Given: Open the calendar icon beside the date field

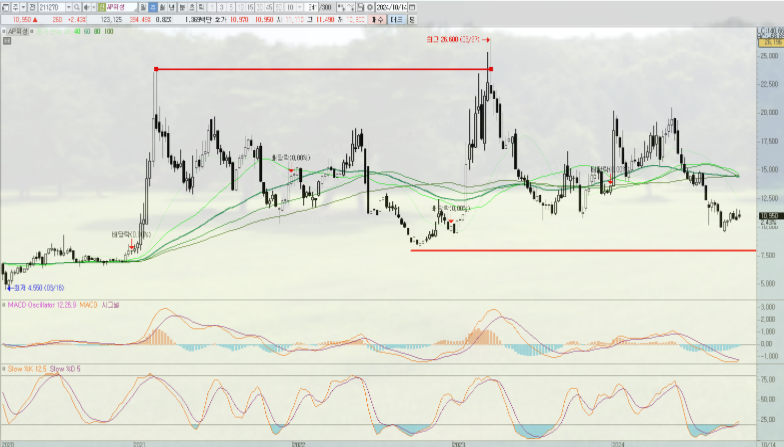Looking at the screenshot, I should [411, 8].
